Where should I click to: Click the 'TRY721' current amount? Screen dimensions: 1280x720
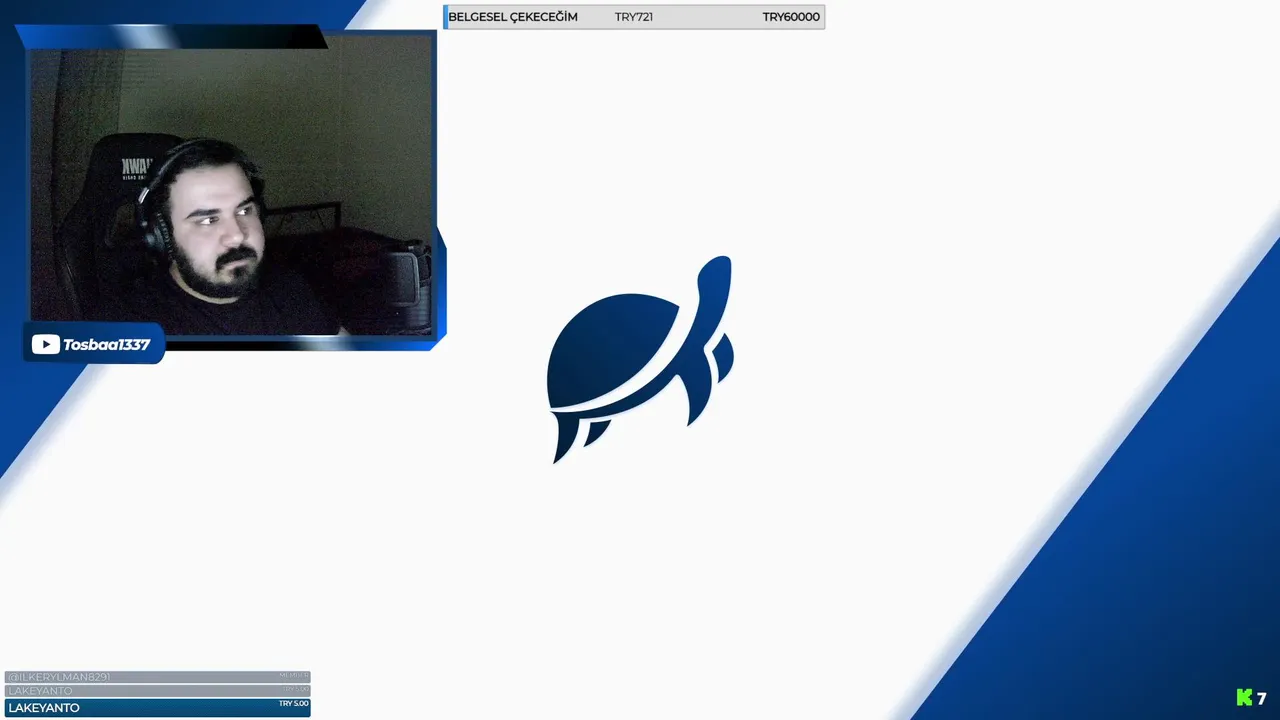pos(634,17)
